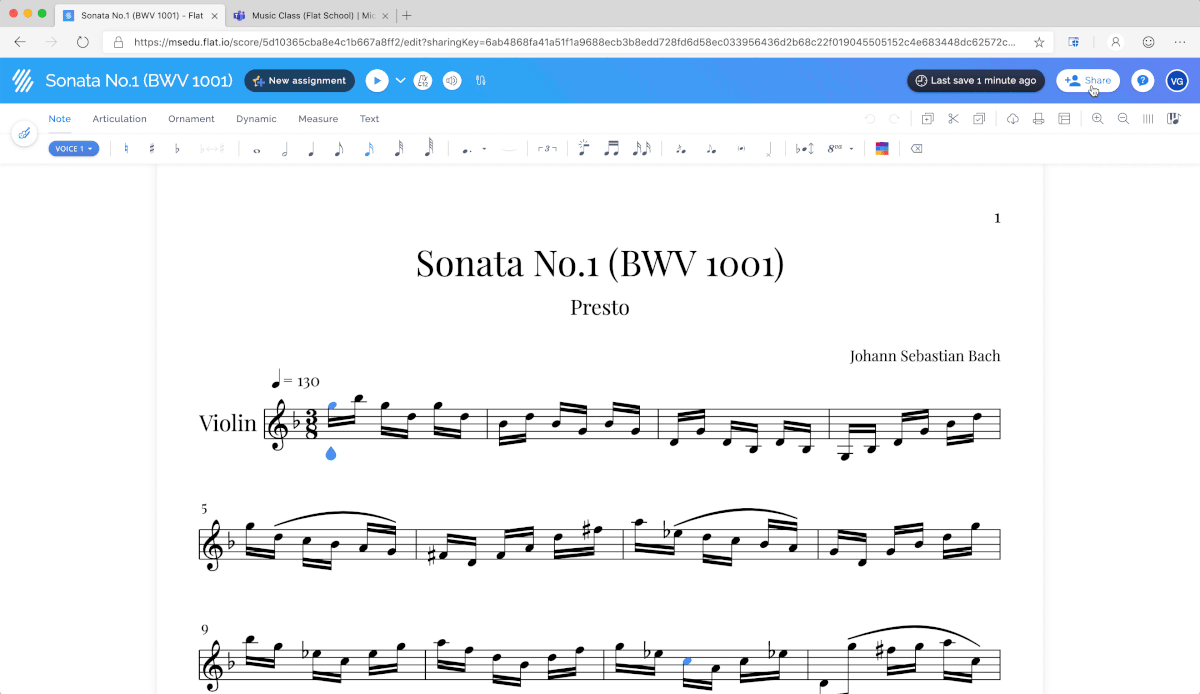Select the Measure tab
The width and height of the screenshot is (1200, 694).
[x=318, y=119]
